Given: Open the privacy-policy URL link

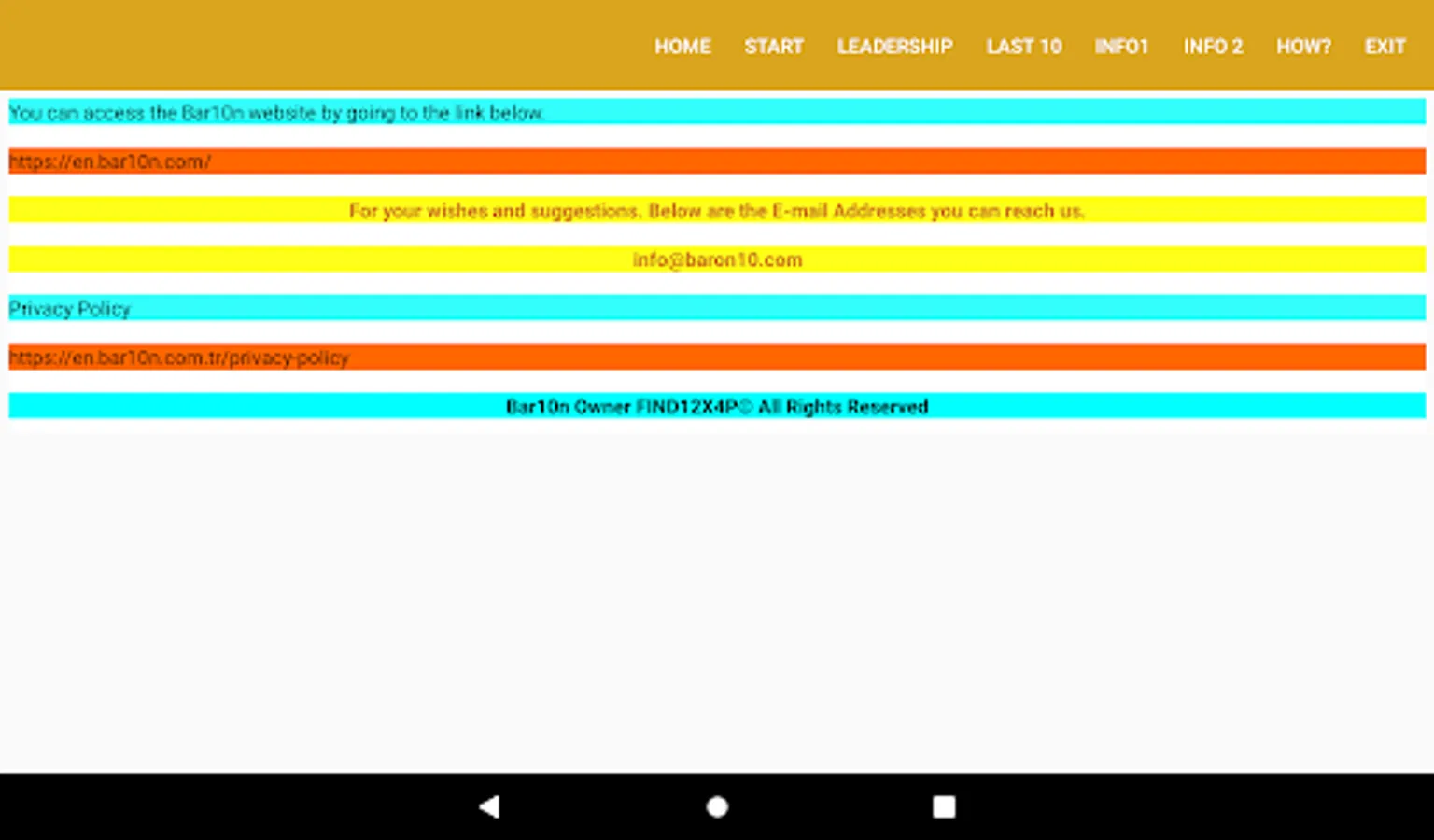Looking at the screenshot, I should click(x=179, y=357).
